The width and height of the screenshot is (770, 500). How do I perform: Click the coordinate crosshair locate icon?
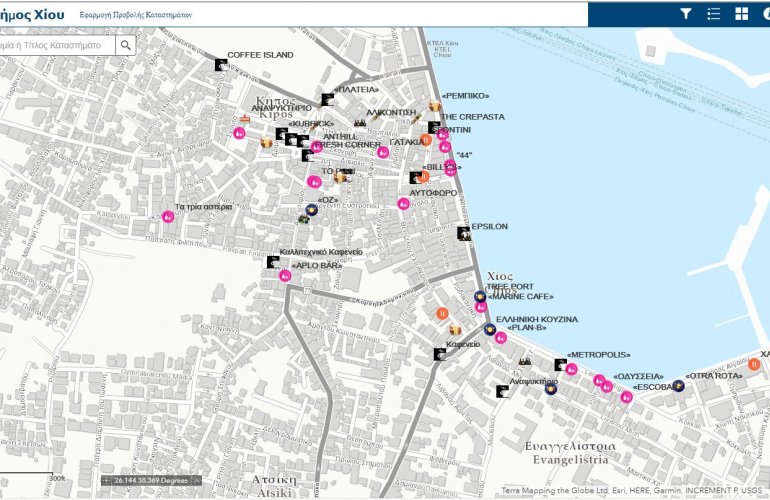106,480
